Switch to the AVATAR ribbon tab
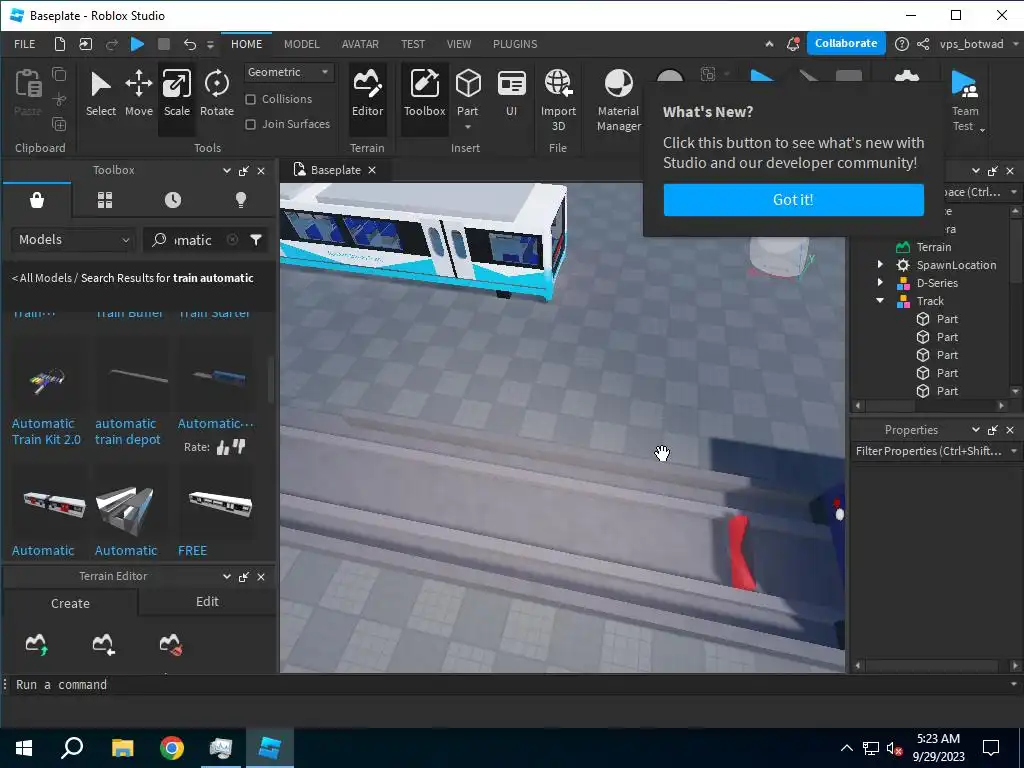Image resolution: width=1024 pixels, height=768 pixels. [360, 44]
